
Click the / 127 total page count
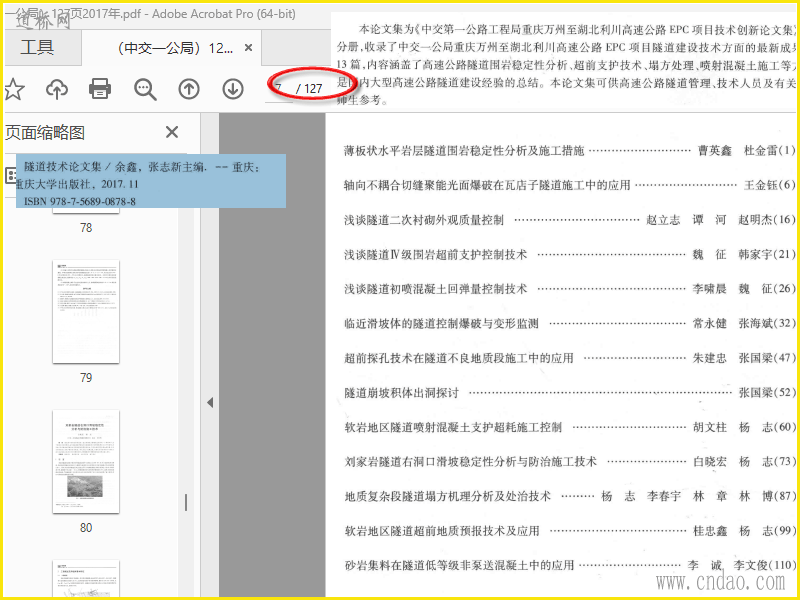309,89
